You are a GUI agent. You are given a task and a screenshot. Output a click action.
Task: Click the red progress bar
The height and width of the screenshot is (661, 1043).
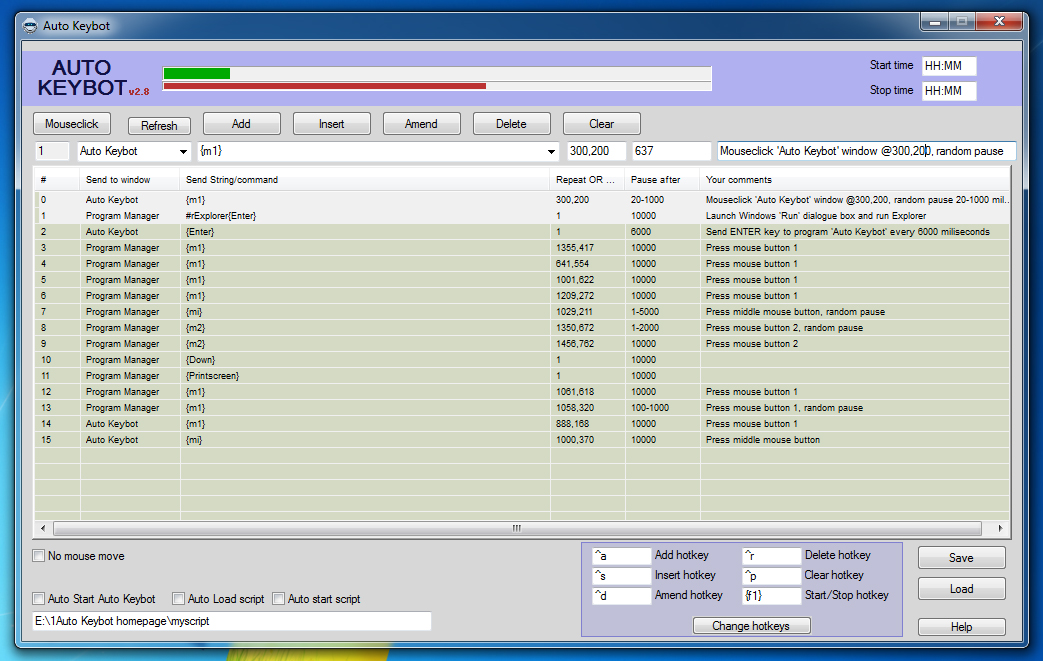(325, 86)
